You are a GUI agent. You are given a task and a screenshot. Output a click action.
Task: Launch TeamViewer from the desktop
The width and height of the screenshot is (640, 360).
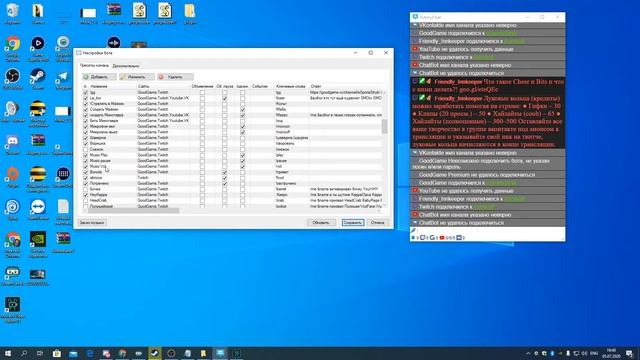pos(38,209)
